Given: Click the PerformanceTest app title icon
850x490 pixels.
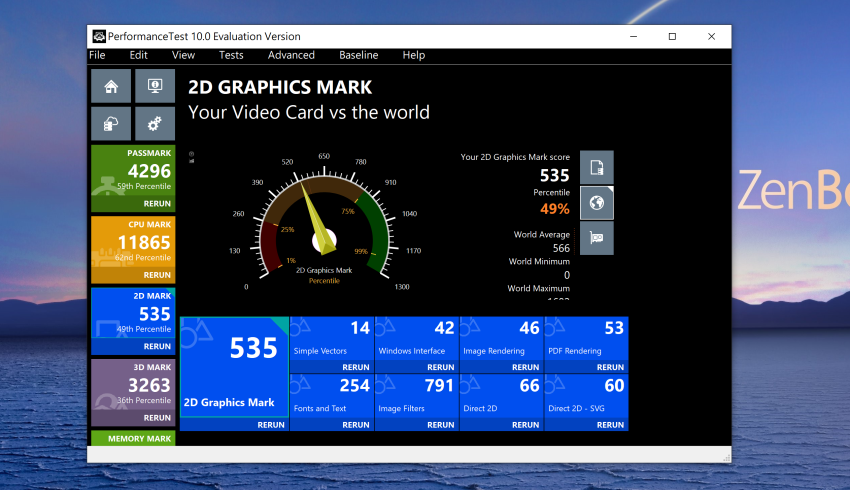Looking at the screenshot, I should 99,36.
